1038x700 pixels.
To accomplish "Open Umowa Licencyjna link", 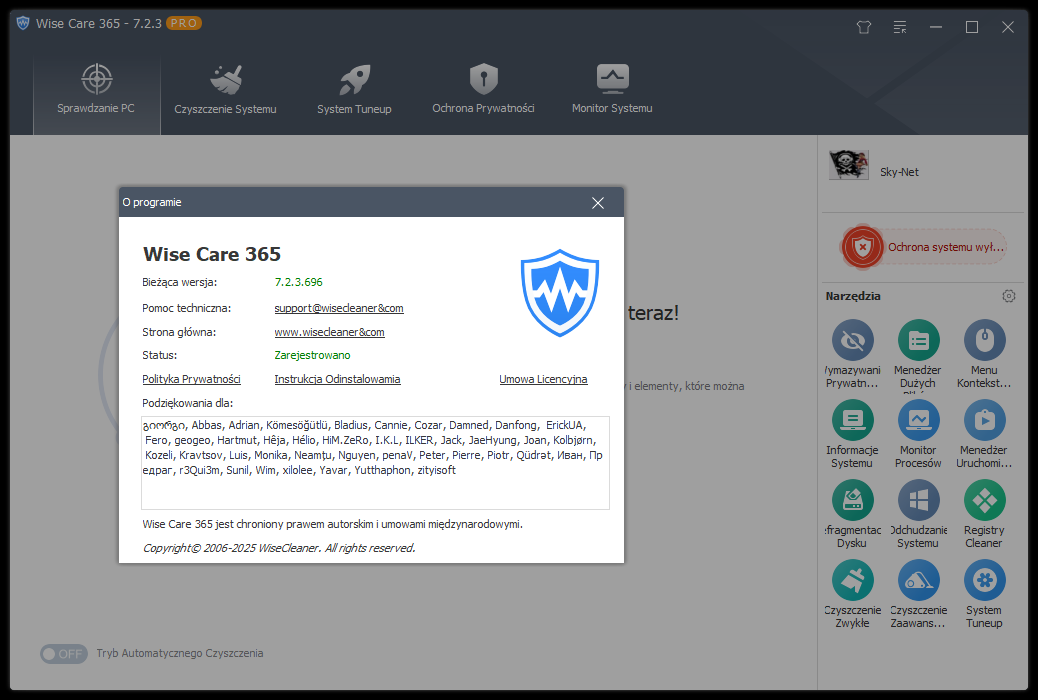I will [x=543, y=379].
